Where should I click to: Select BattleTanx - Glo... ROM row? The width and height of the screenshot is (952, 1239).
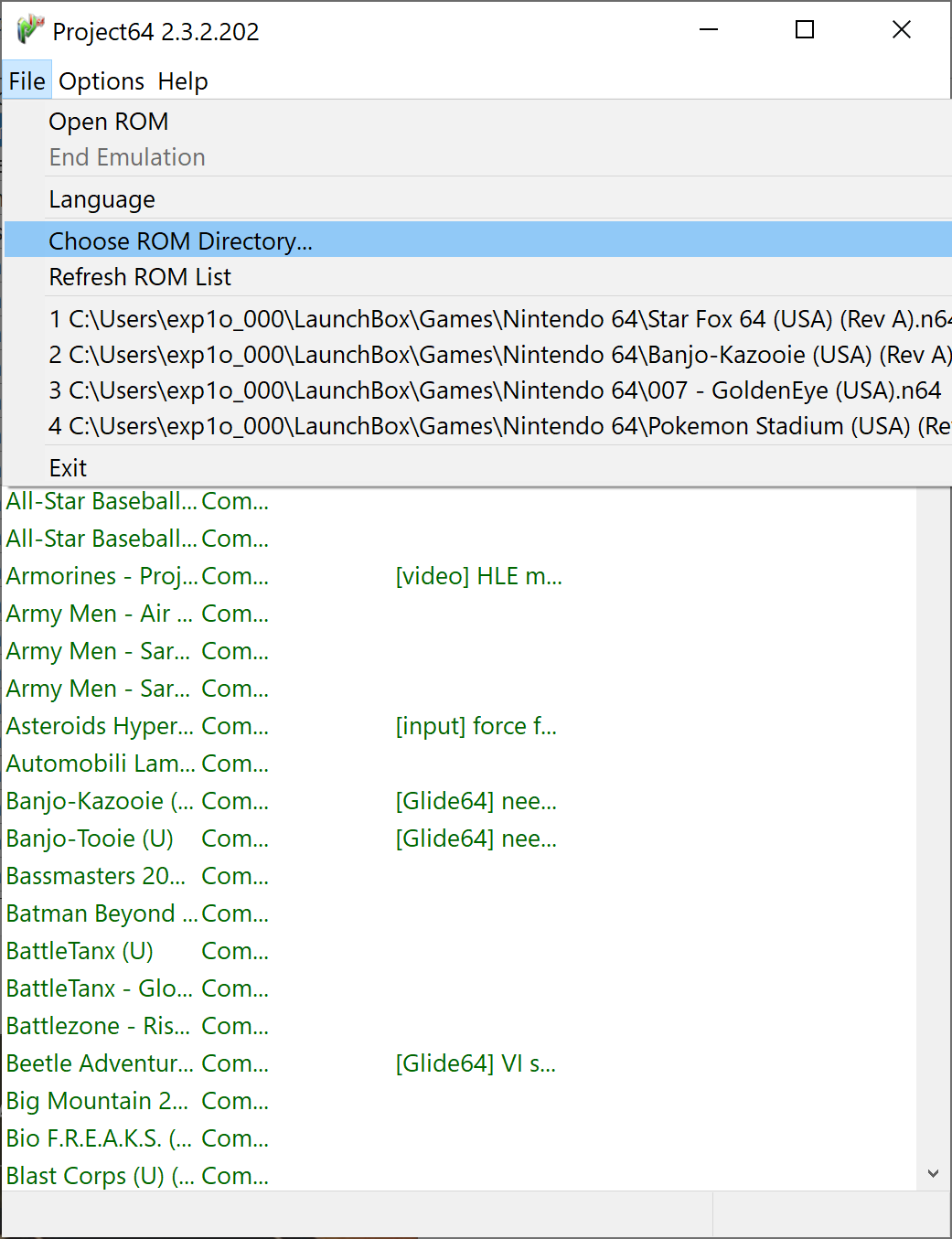tap(458, 988)
